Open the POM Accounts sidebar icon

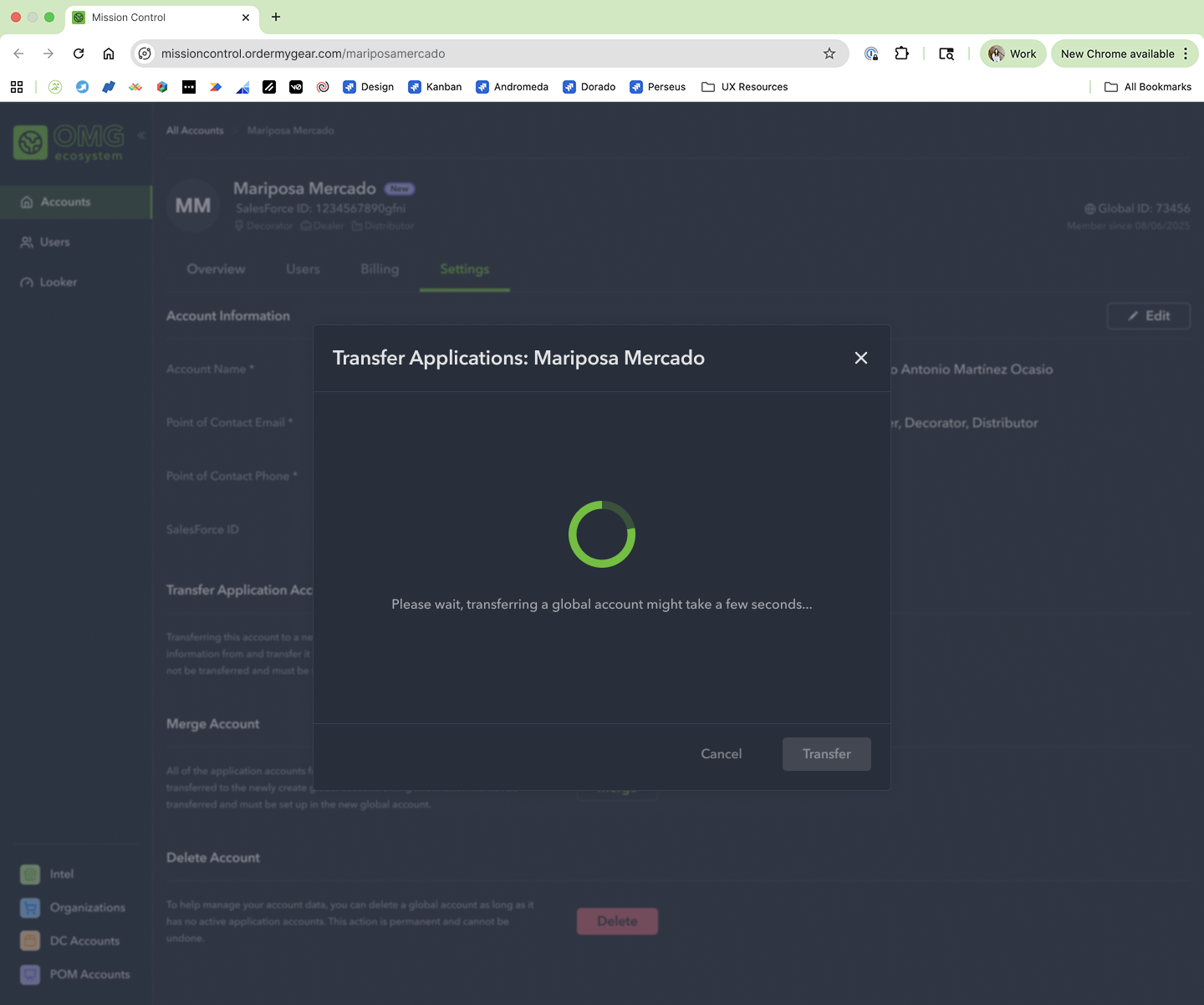[29, 974]
